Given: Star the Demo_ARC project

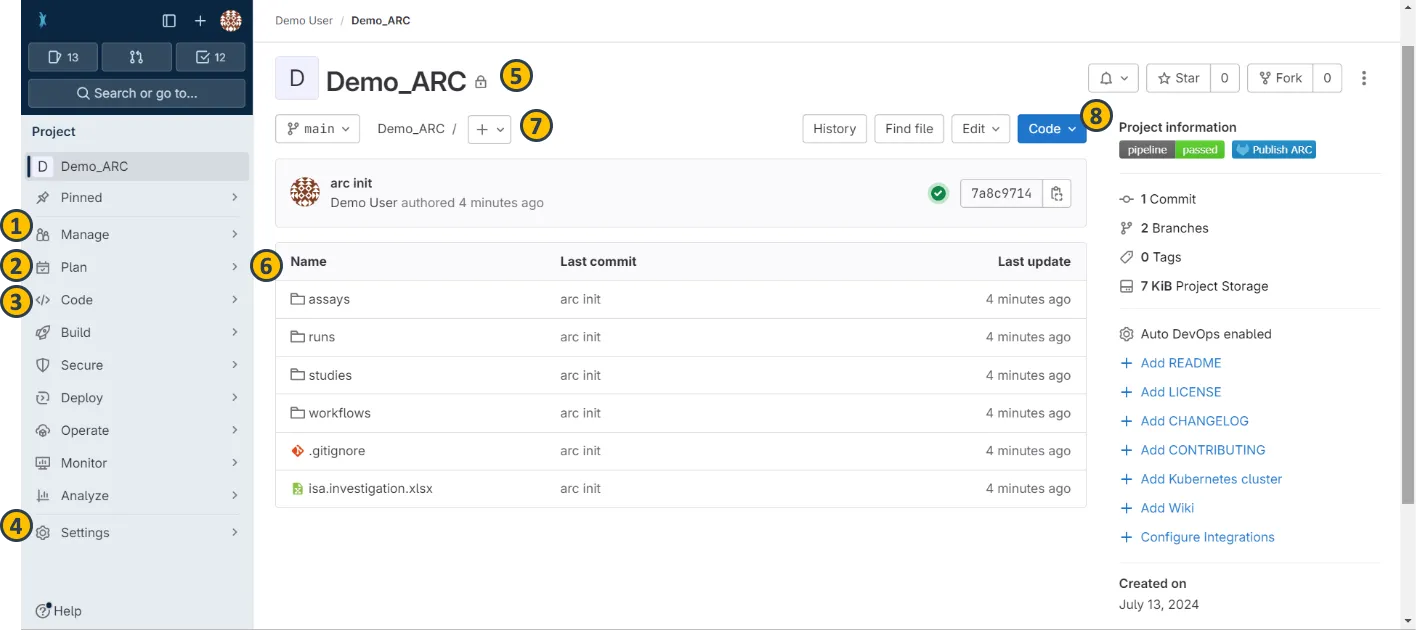Looking at the screenshot, I should click(1178, 78).
